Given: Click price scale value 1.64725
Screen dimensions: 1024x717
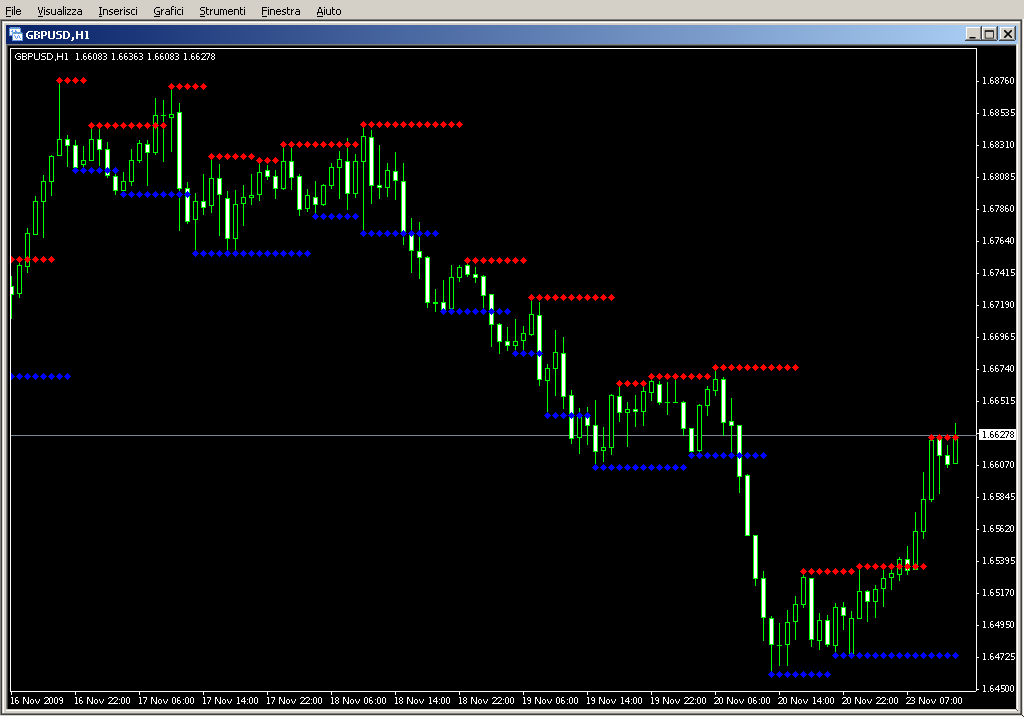Looking at the screenshot, I should pos(999,657).
